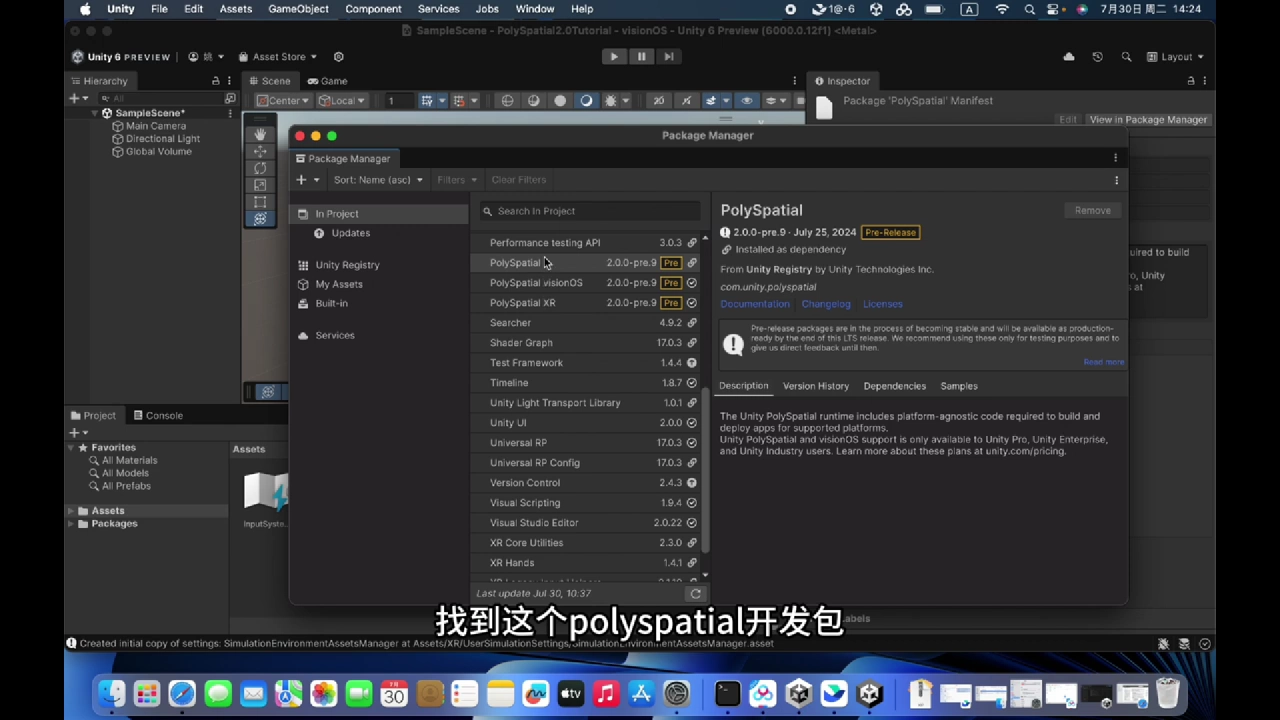Click the Play button
The width and height of the screenshot is (1280, 720).
(x=614, y=57)
